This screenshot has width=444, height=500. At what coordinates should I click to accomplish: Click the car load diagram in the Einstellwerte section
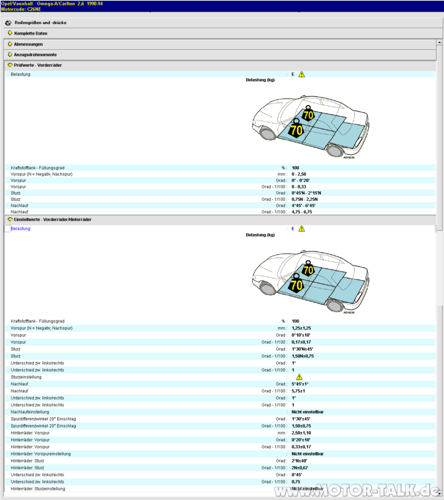coord(310,282)
